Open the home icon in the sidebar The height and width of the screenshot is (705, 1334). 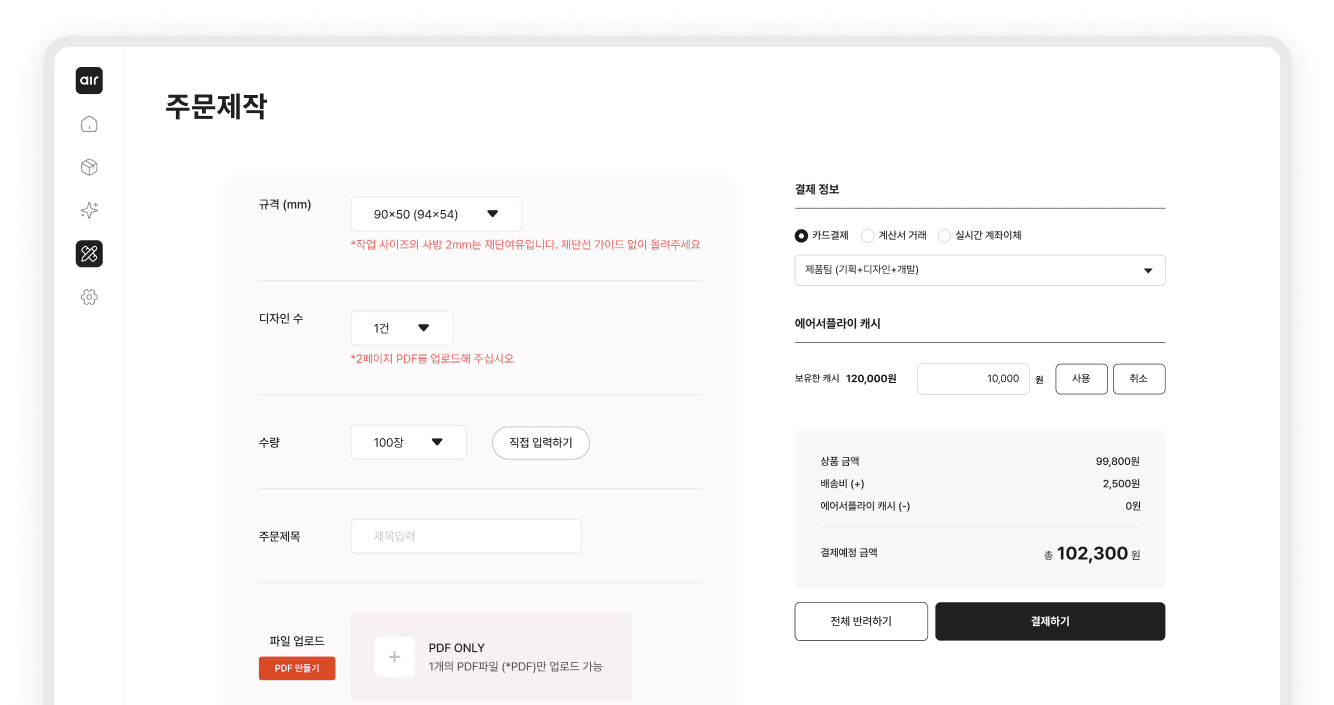(x=89, y=124)
